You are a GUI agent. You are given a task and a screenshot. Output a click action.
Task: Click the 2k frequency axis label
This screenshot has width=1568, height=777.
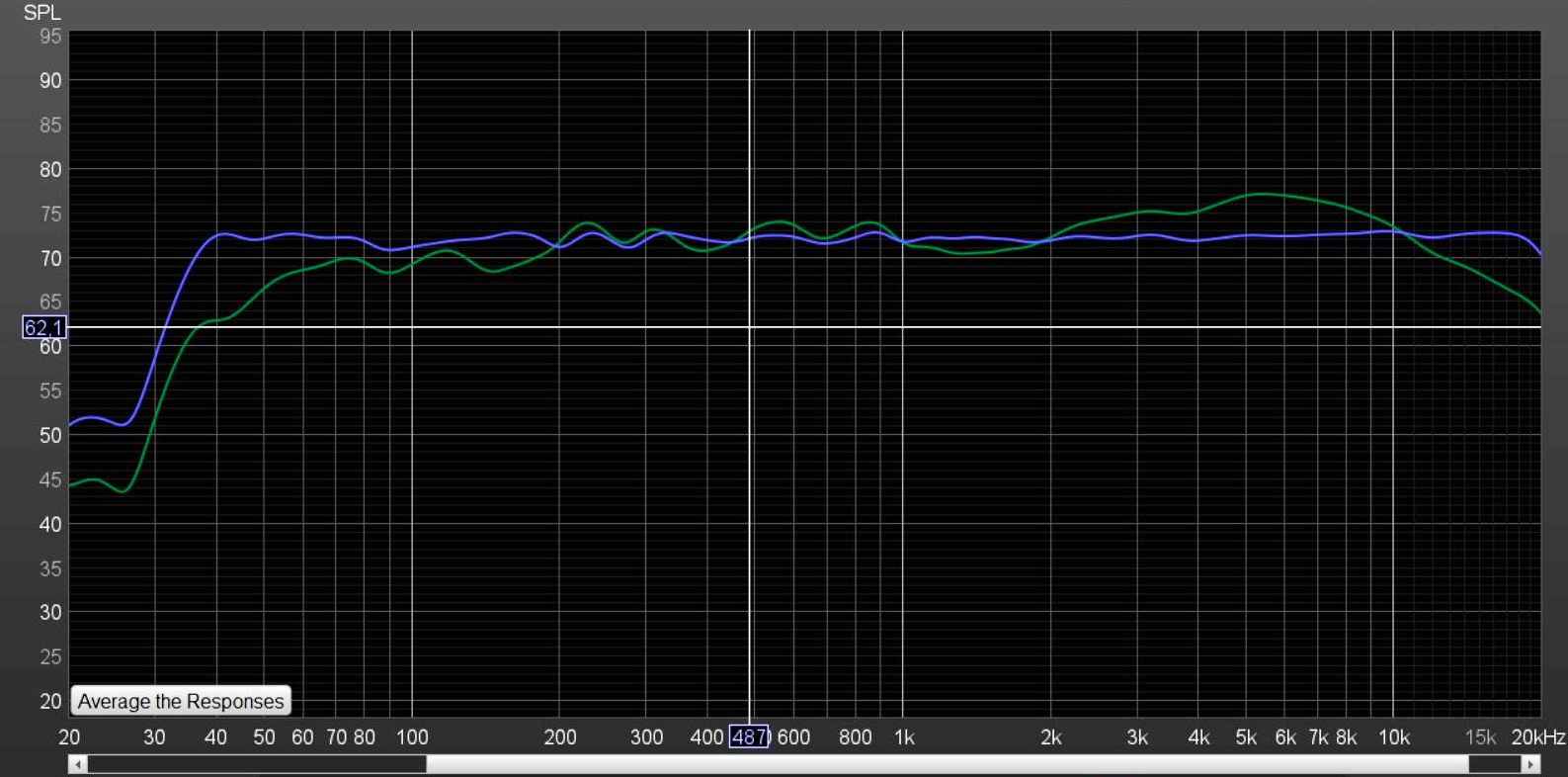[x=1050, y=737]
